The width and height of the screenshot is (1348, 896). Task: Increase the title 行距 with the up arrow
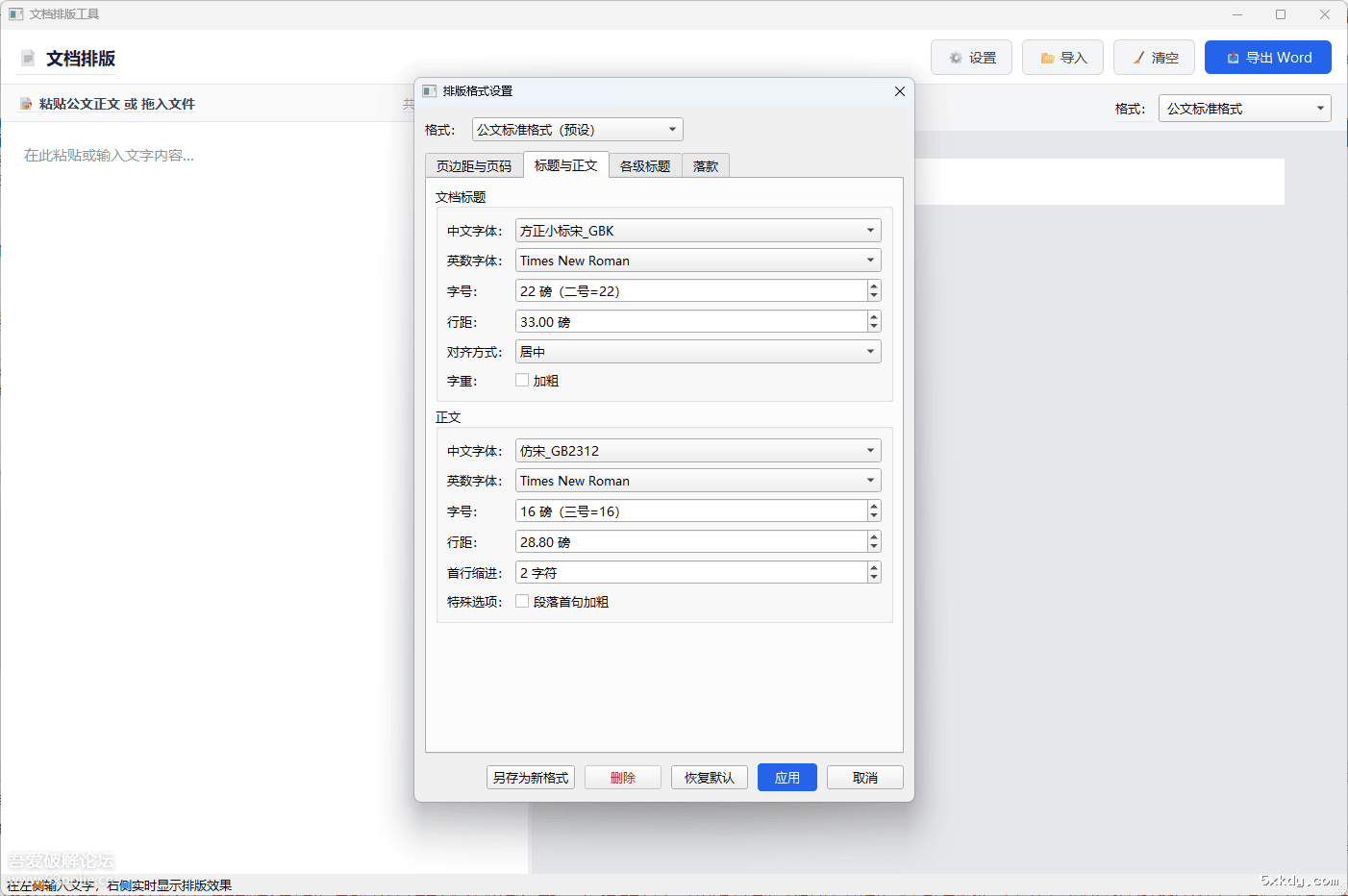point(874,316)
